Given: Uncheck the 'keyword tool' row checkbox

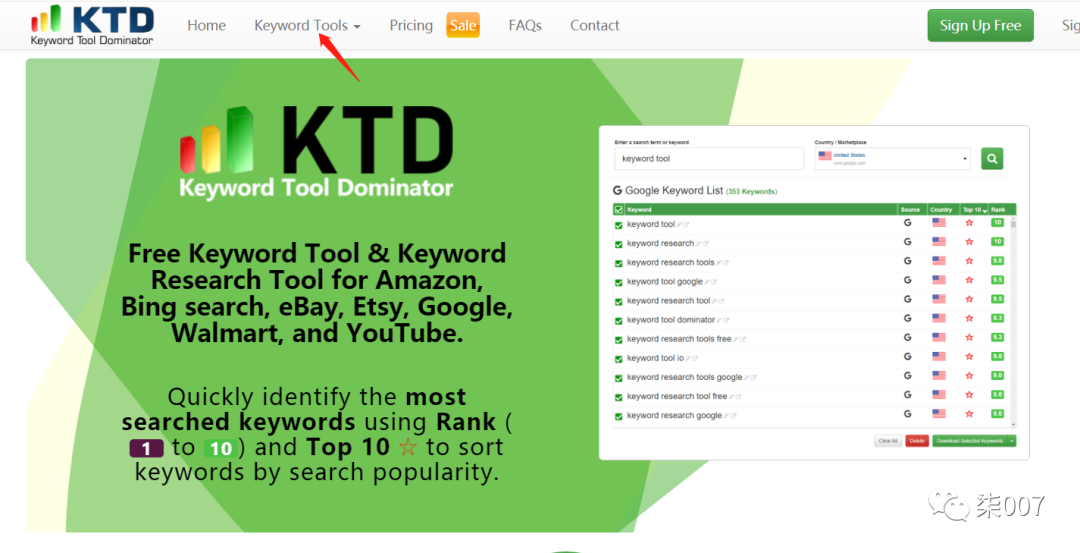Looking at the screenshot, I should coord(619,225).
